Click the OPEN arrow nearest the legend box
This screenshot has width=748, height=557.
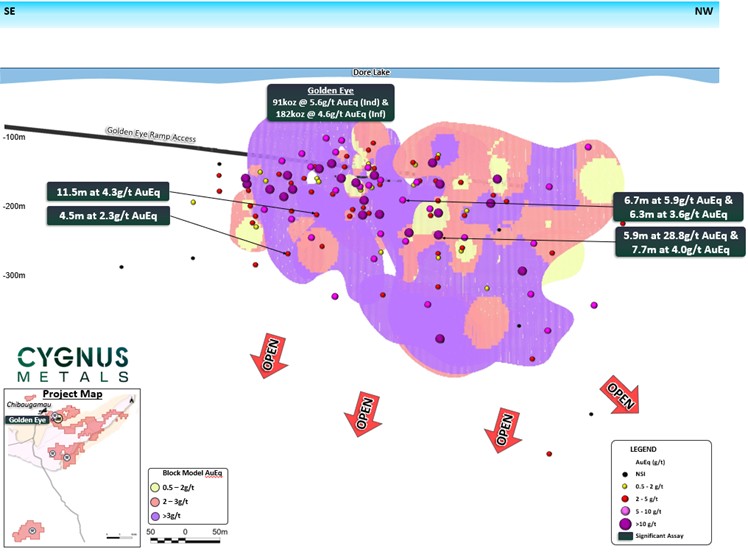pyautogui.click(x=620, y=393)
